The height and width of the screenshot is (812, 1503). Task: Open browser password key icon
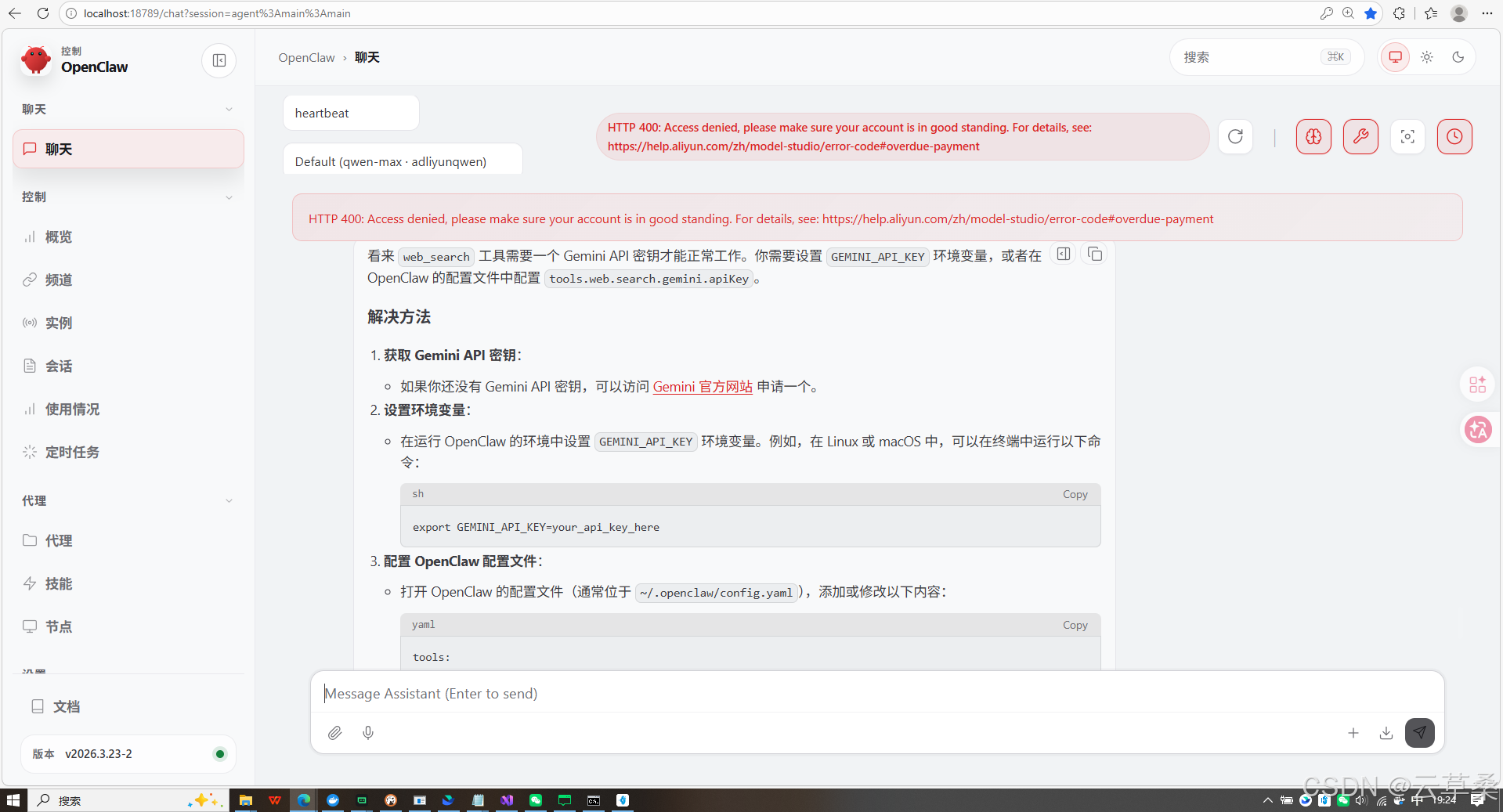[1326, 13]
